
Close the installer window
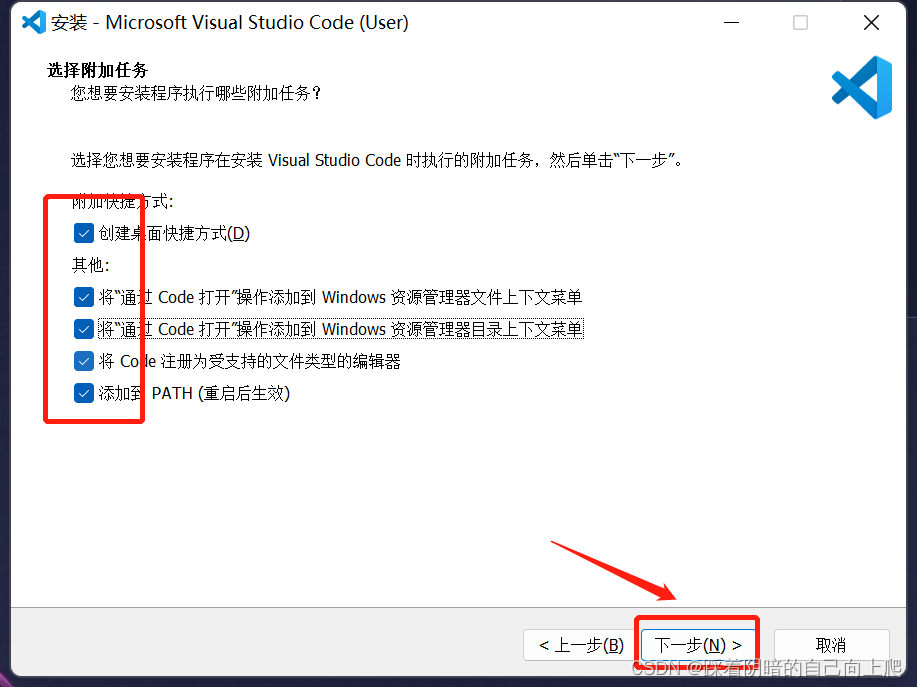[x=871, y=23]
